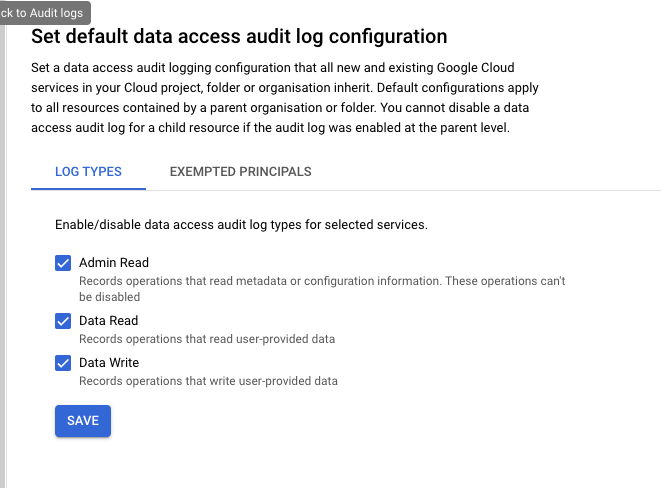The width and height of the screenshot is (661, 488).
Task: Click the Data Write label text
Action: tap(109, 363)
